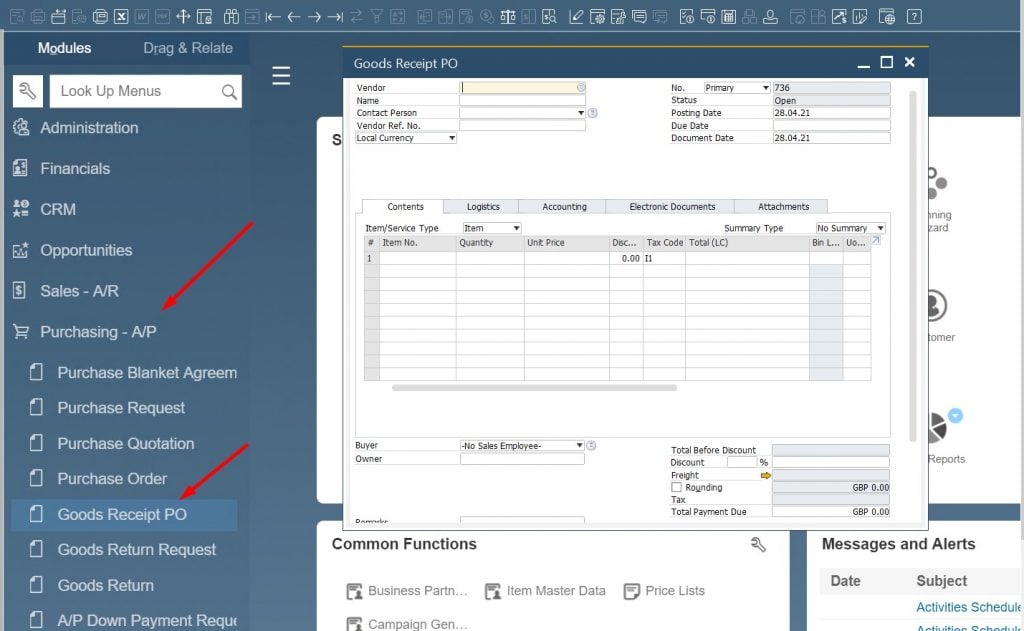
Task: Jump to last record using the arrow icon
Action: tap(336, 15)
